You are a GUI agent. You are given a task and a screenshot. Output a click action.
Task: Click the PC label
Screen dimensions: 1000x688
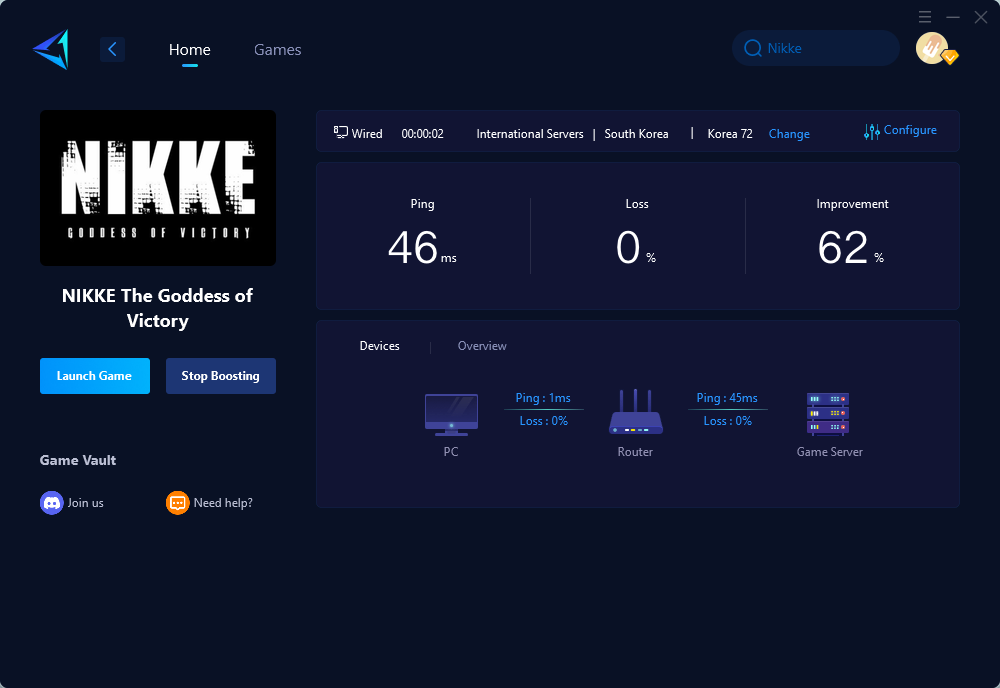click(x=451, y=452)
